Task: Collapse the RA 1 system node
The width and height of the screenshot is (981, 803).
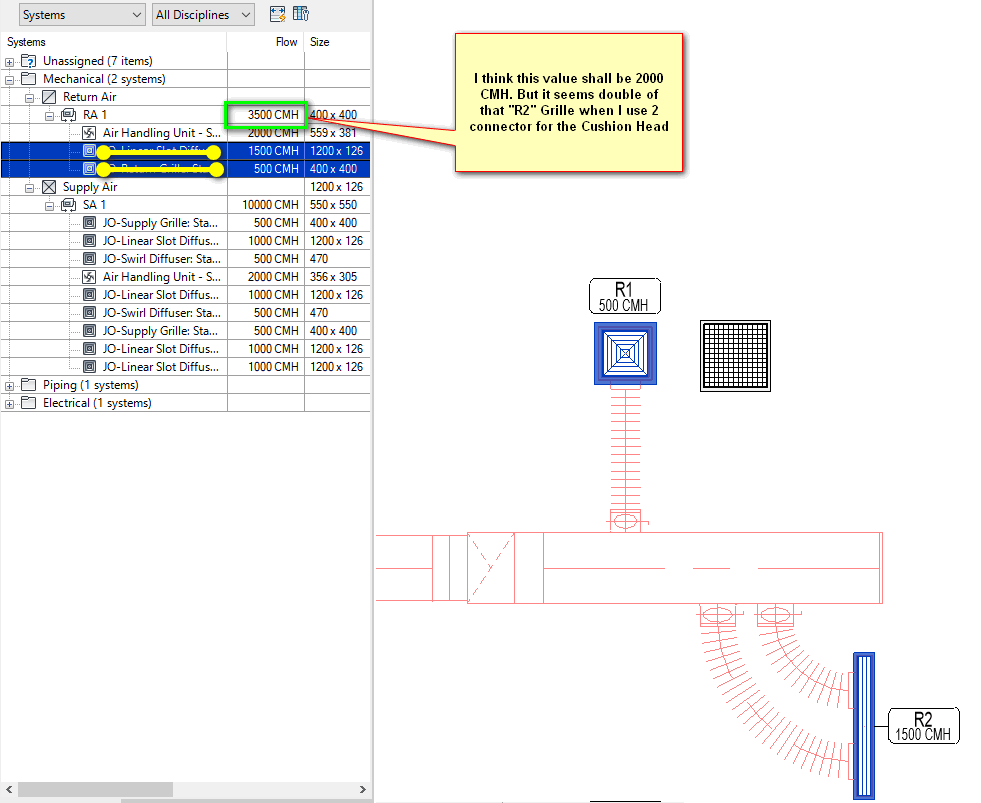Action: click(49, 116)
